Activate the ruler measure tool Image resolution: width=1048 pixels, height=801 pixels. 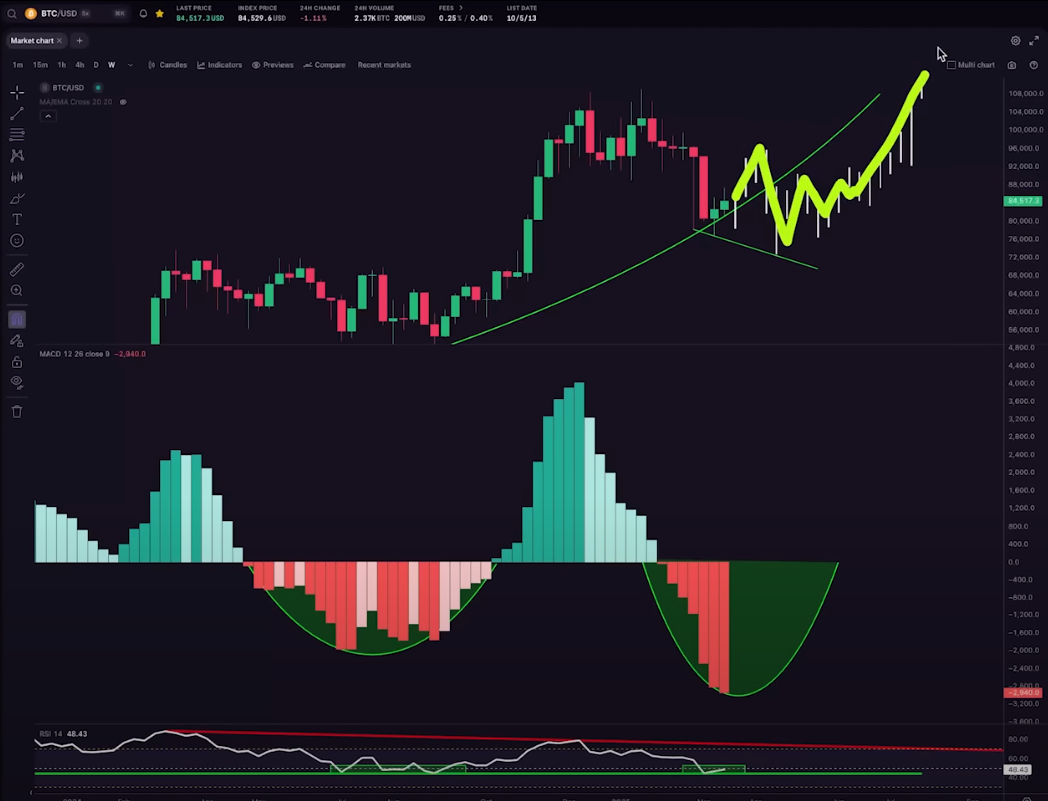click(17, 269)
